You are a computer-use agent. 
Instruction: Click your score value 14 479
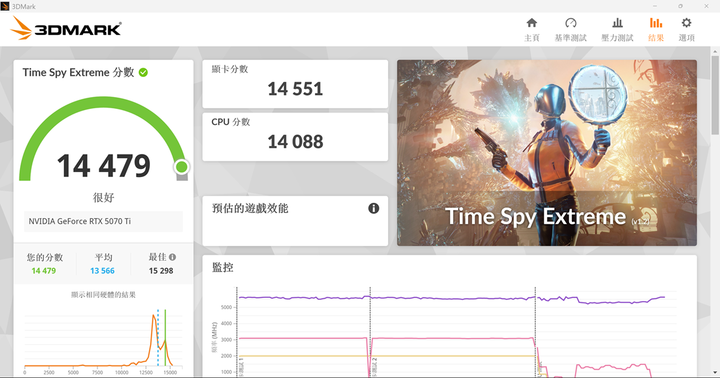(44, 271)
